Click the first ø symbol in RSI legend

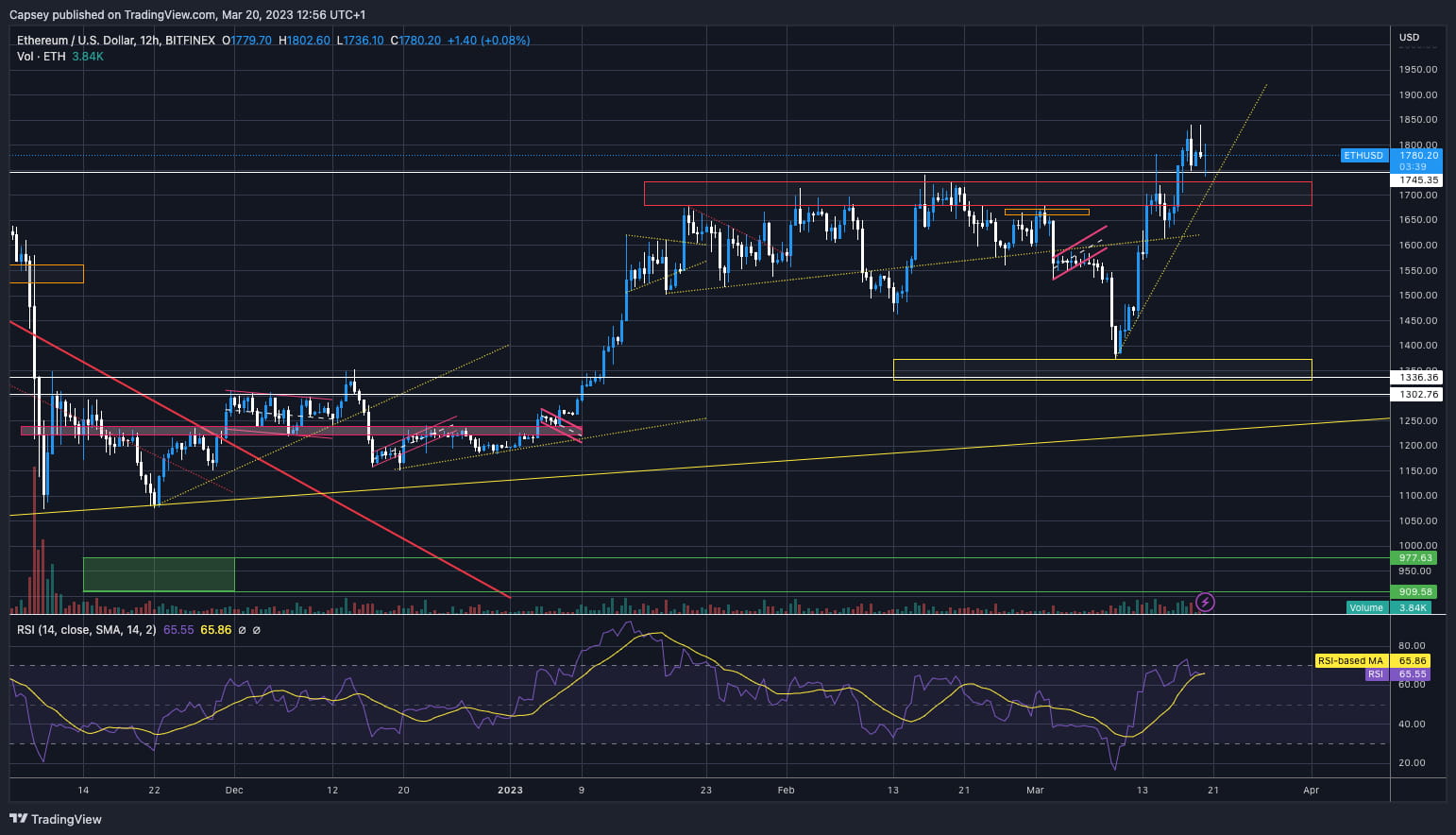(242, 630)
